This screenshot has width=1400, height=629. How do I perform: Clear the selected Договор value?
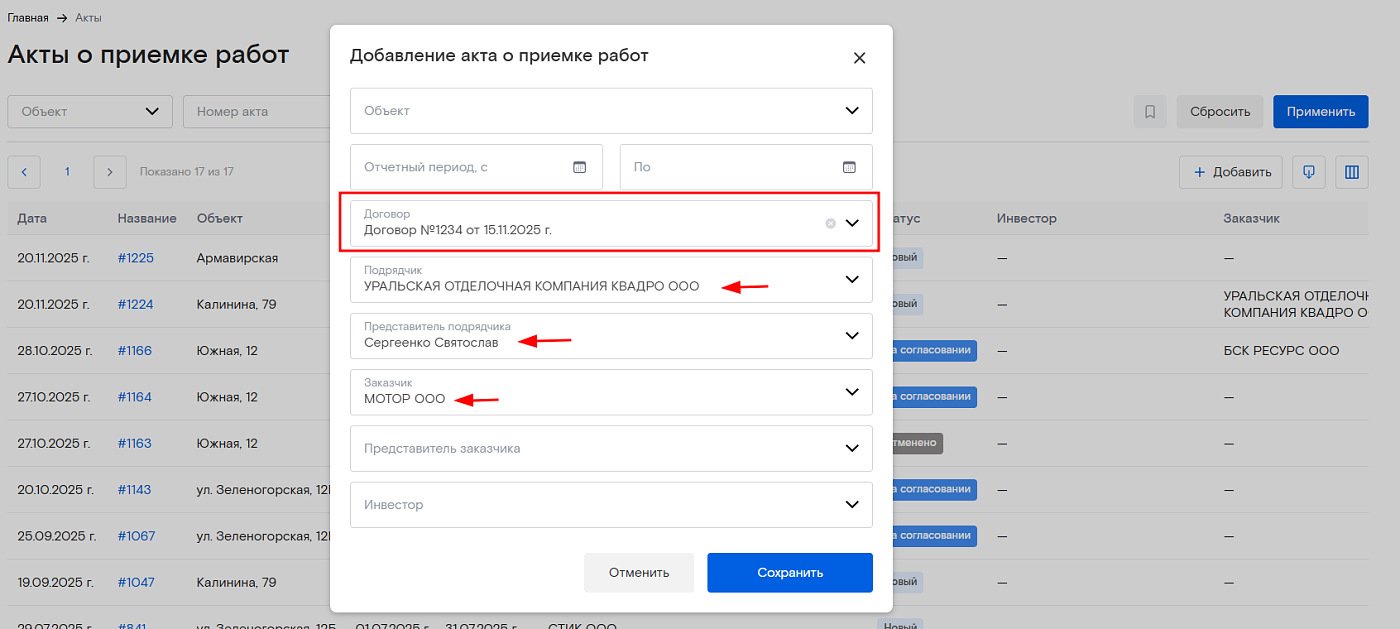pos(830,223)
